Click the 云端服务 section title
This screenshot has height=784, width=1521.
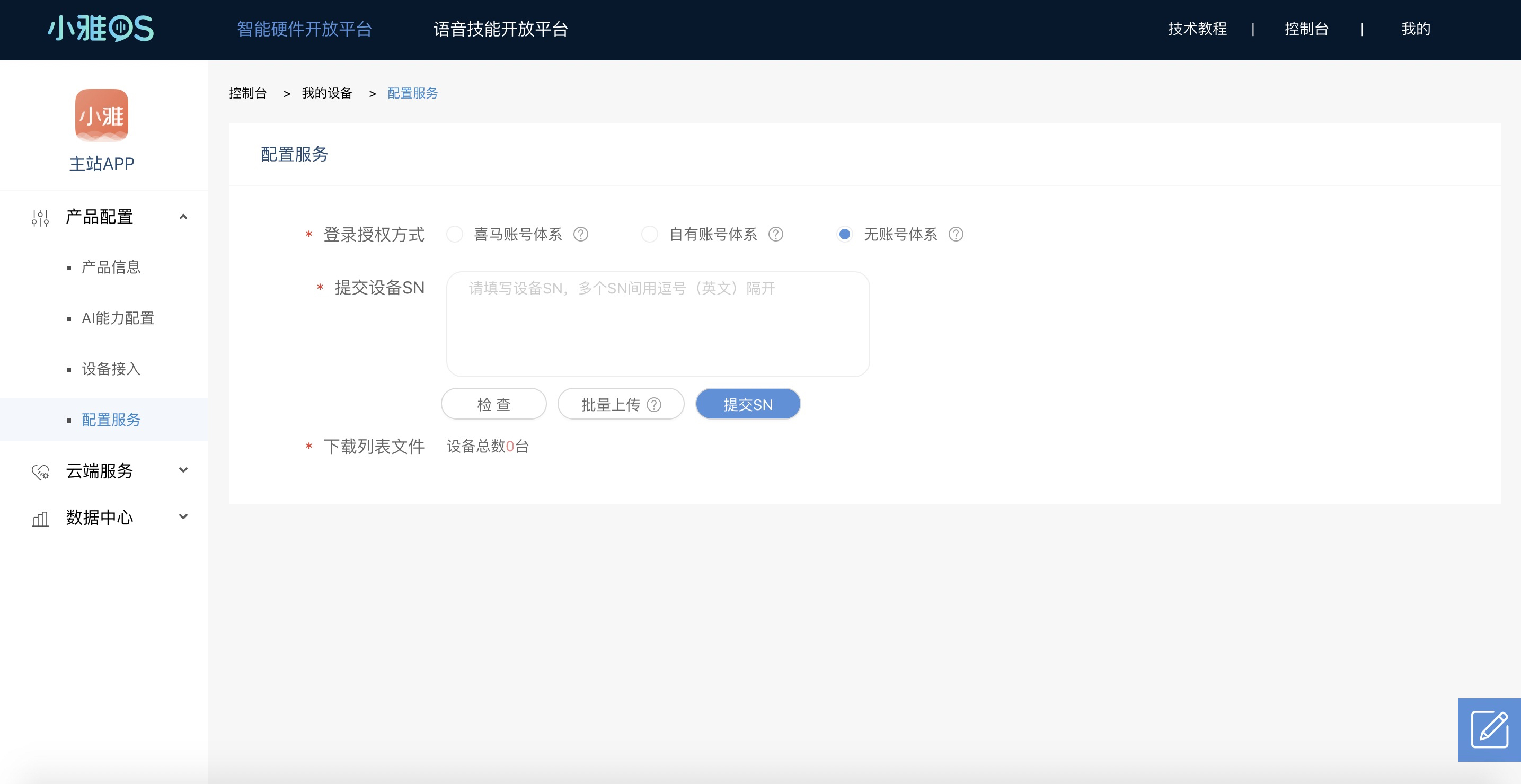(x=99, y=470)
